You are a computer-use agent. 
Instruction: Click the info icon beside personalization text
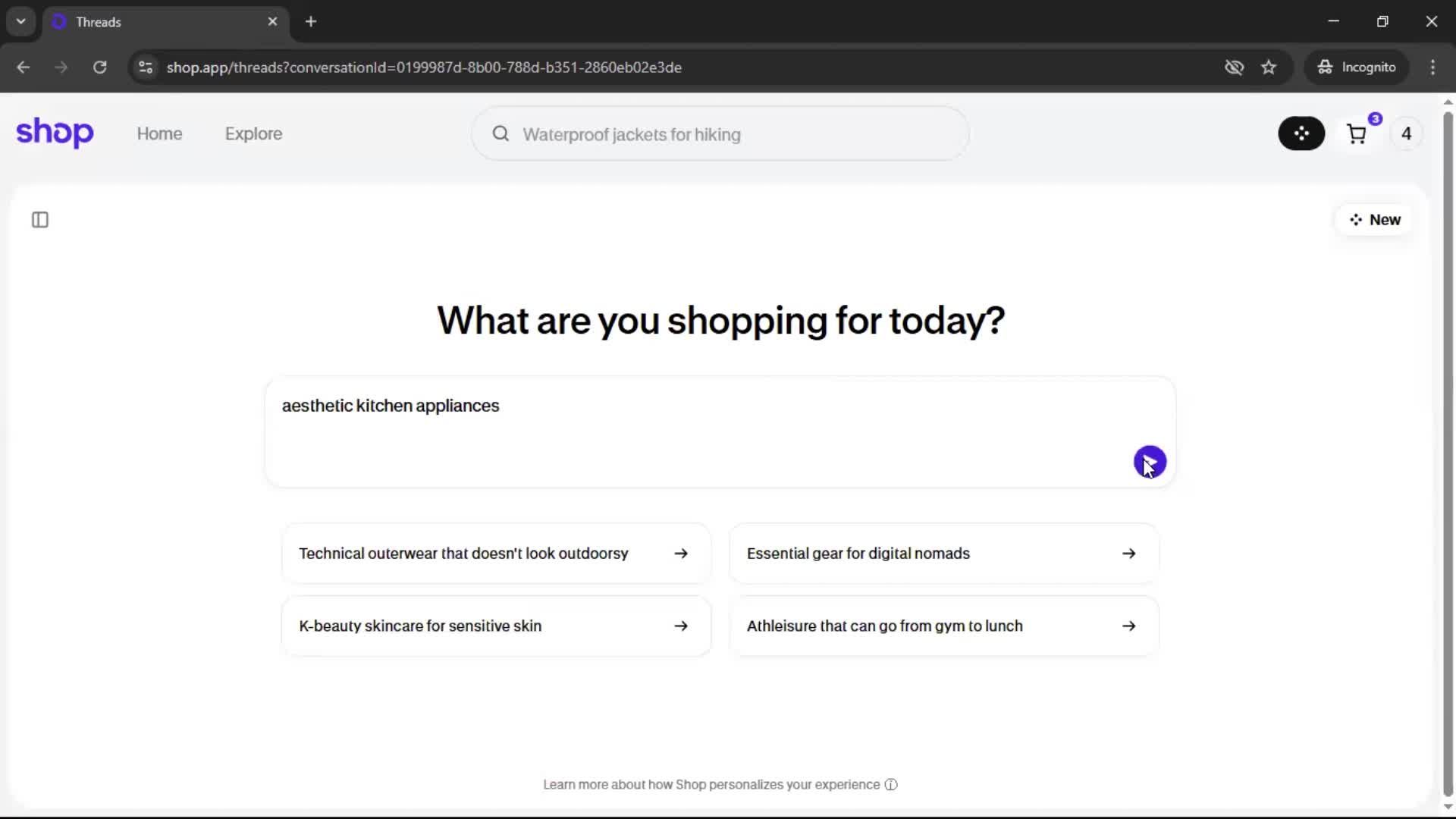pyautogui.click(x=891, y=785)
